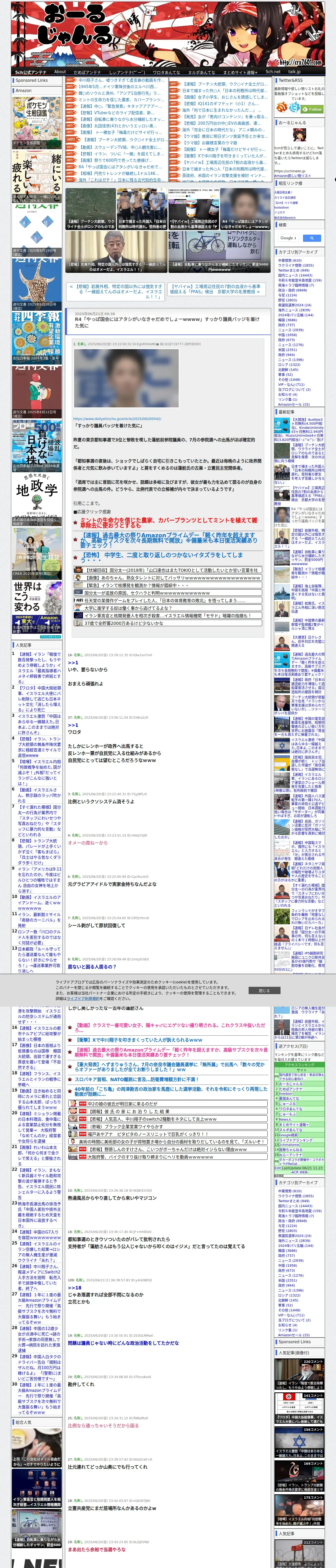
Task: Click the blue Google search magnifier button
Action: click(x=312, y=238)
